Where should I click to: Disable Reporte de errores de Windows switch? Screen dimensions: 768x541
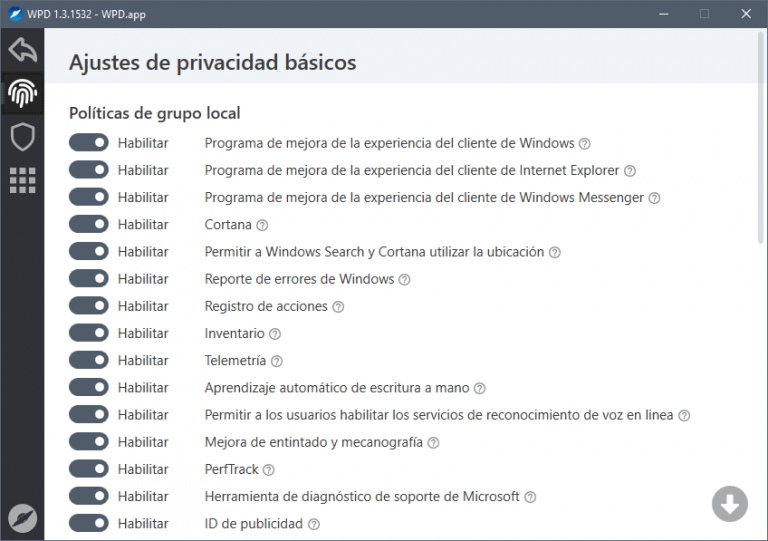pos(88,279)
